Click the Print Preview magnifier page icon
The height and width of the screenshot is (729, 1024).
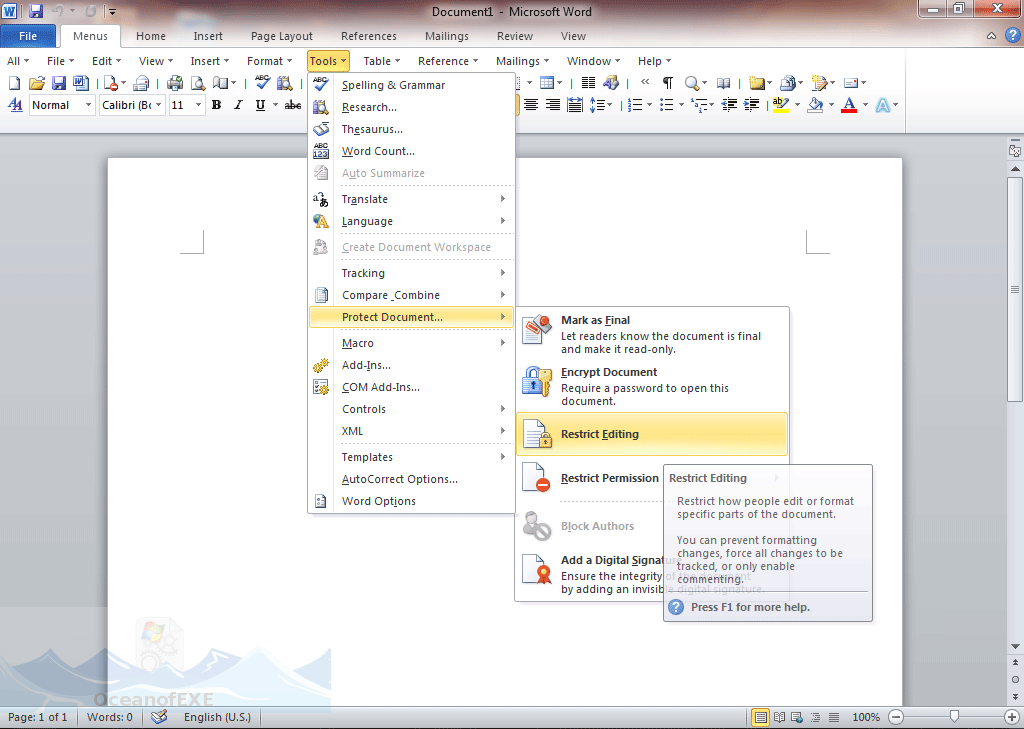point(197,83)
